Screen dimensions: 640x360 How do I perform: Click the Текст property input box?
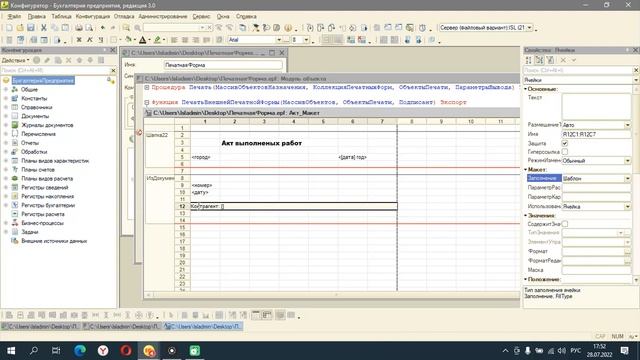596,106
